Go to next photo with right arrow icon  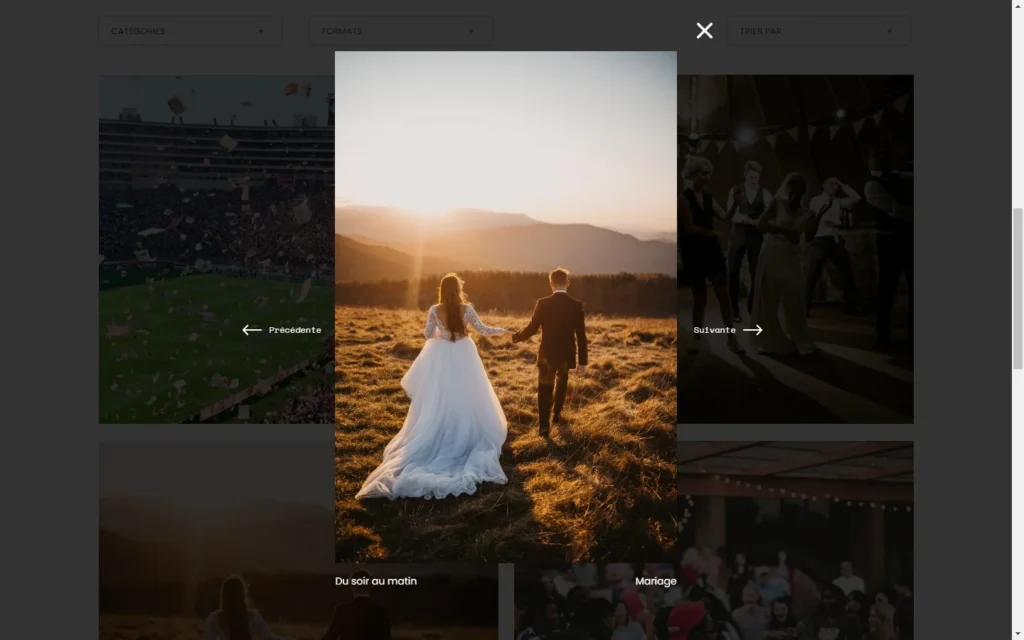point(752,330)
